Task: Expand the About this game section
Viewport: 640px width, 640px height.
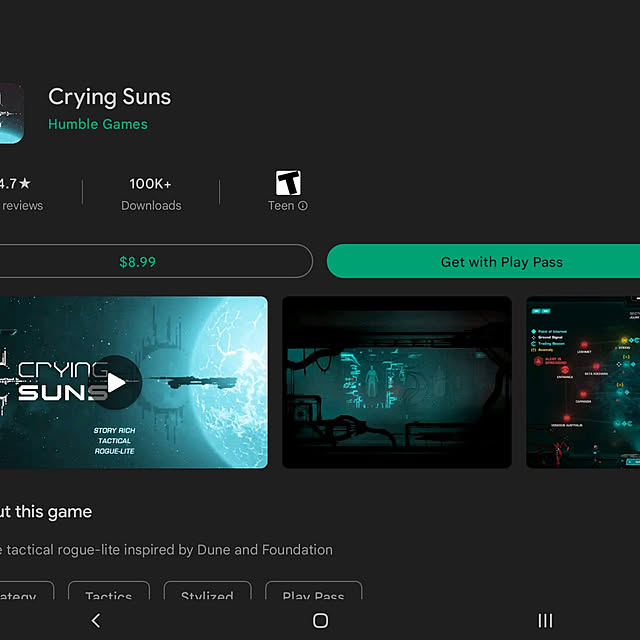Action: 46,512
